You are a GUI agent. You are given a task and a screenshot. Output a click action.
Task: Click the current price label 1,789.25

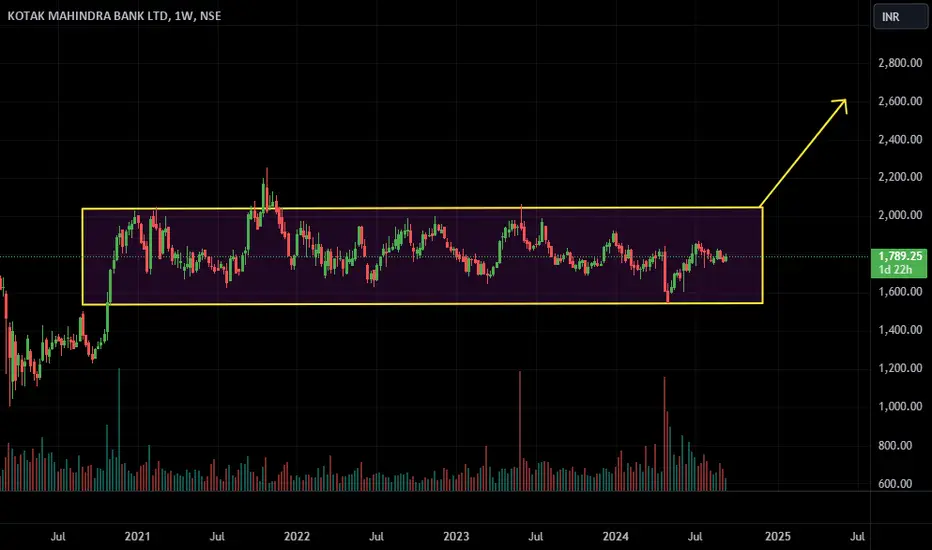coord(900,256)
